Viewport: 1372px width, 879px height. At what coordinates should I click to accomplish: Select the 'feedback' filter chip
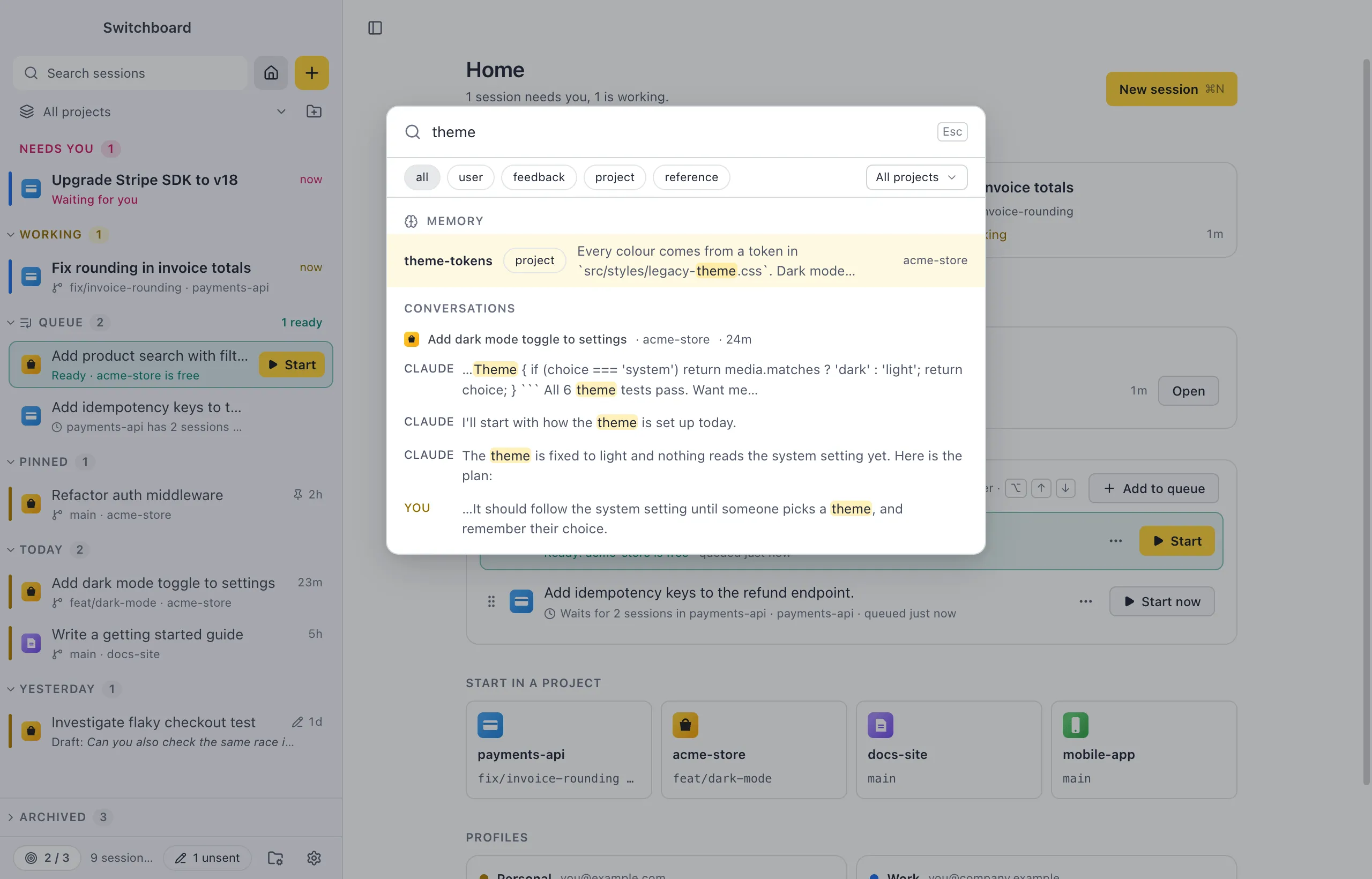point(539,177)
